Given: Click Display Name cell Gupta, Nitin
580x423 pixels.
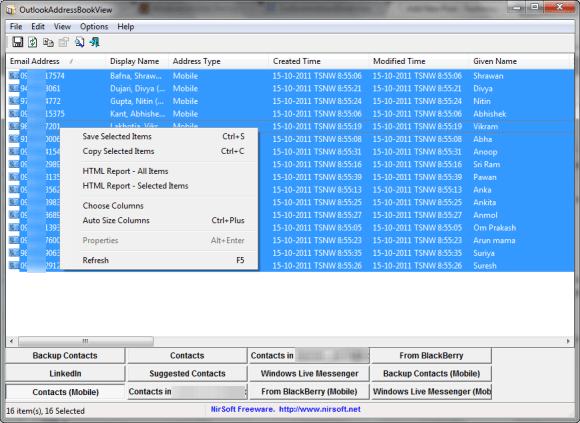Looking at the screenshot, I should pos(137,101).
